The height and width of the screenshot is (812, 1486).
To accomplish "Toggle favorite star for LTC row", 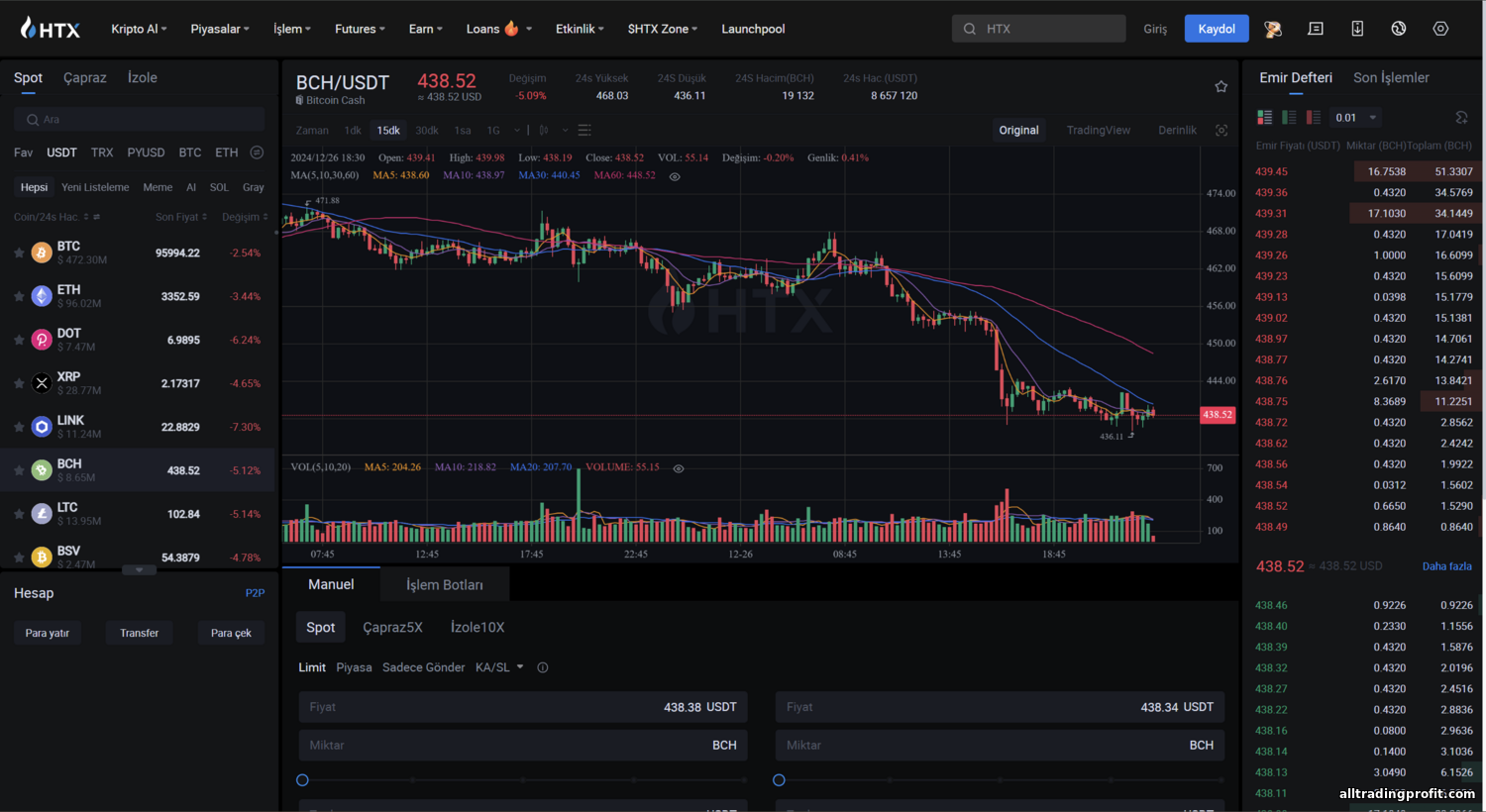I will coord(19,514).
